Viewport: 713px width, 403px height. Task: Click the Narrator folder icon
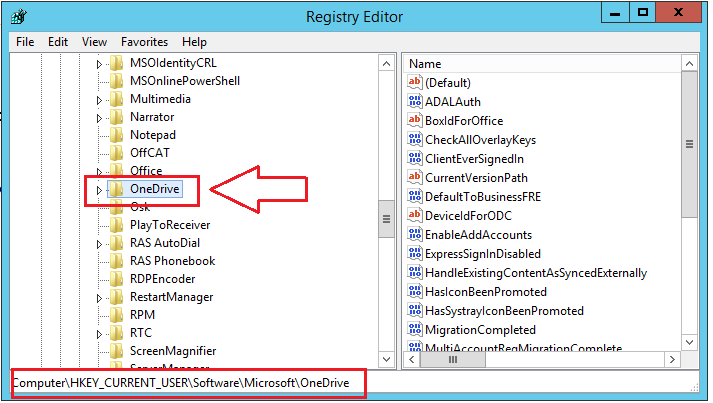(x=117, y=117)
